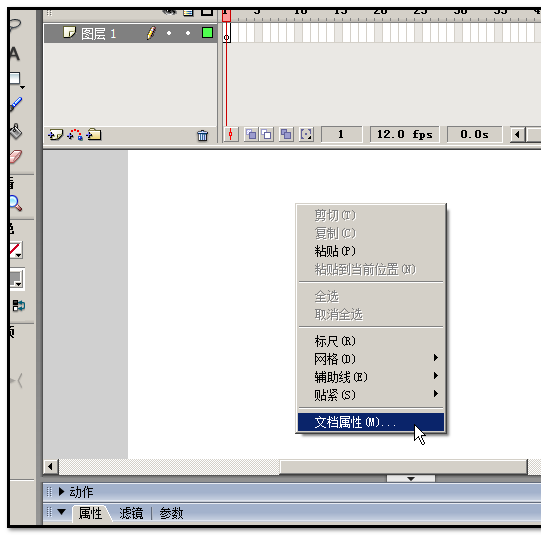The height and width of the screenshot is (535, 541).
Task: Switch to the 滤镜 tab
Action: click(131, 513)
